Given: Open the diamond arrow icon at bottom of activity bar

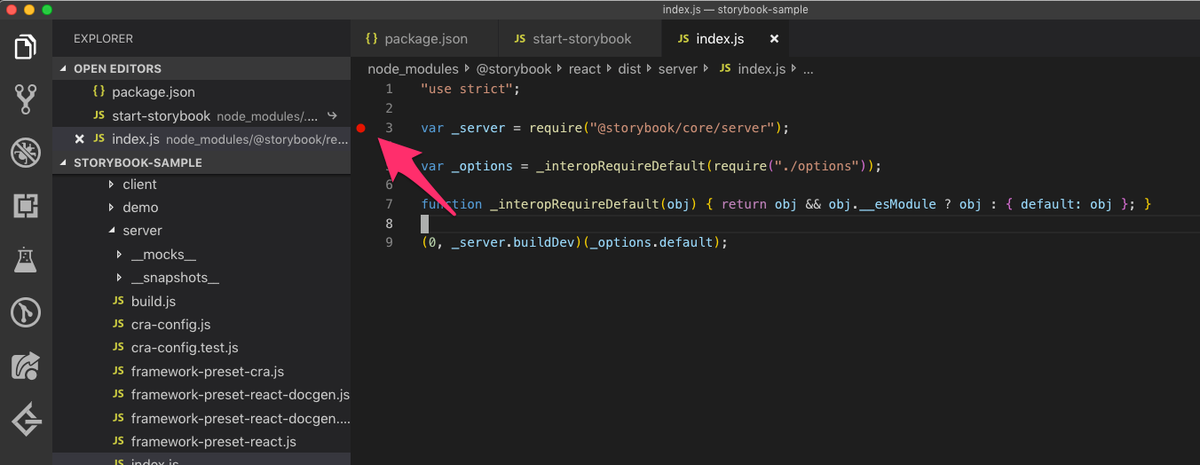Looking at the screenshot, I should [x=25, y=421].
